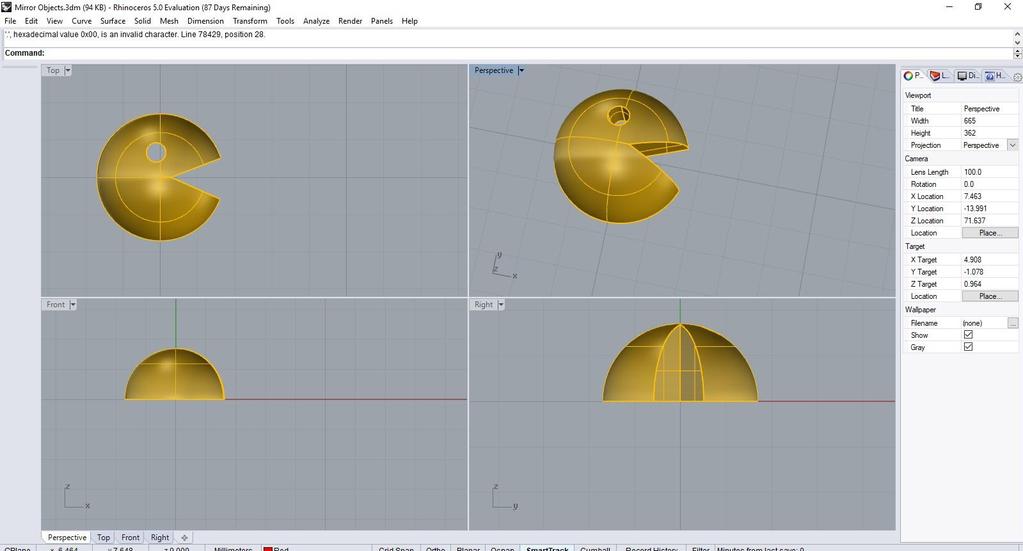The image size is (1023, 551).
Task: Open the Properties panel tab icon
Action: tap(908, 76)
